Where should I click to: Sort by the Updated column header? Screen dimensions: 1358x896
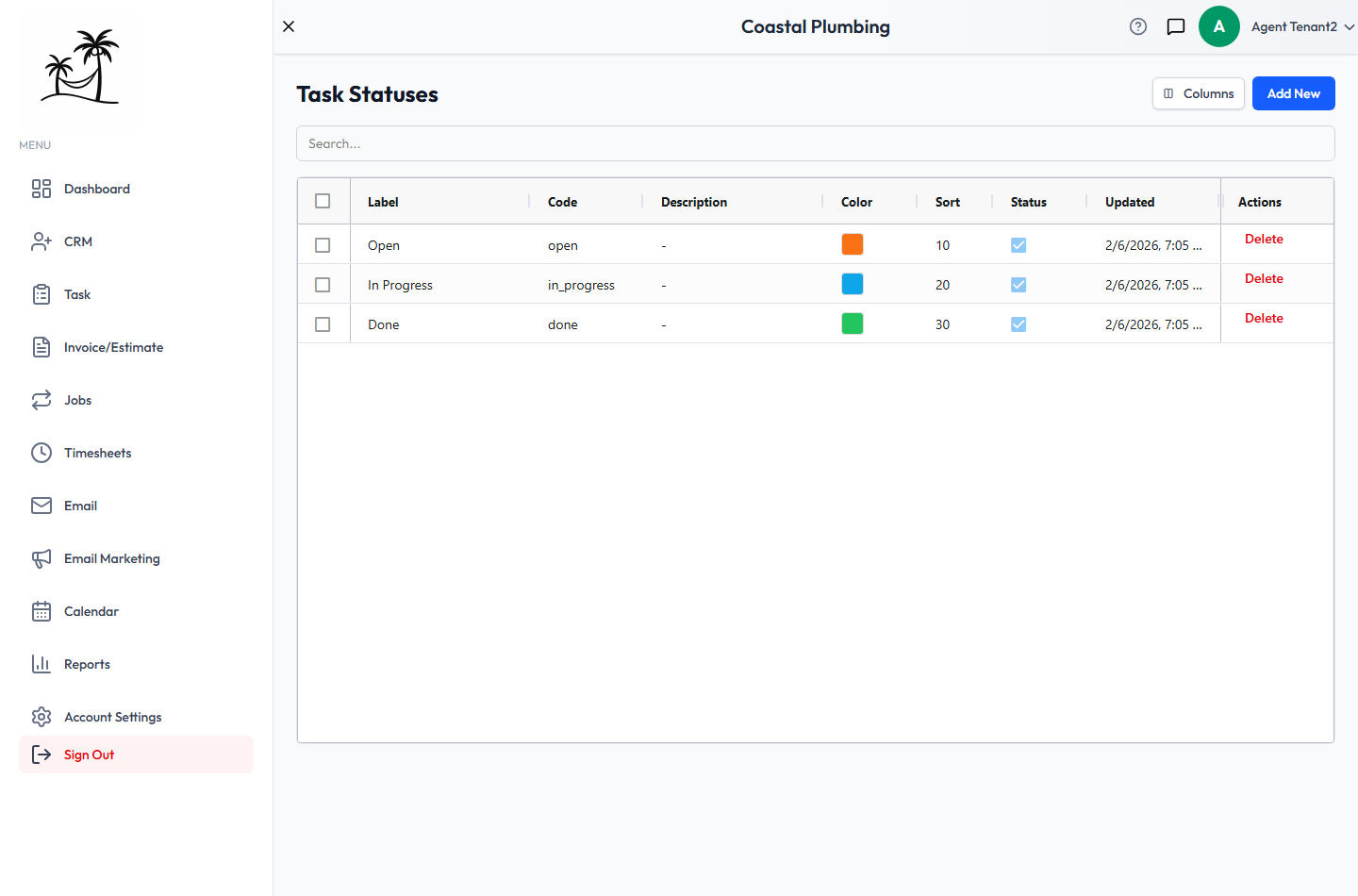[1130, 202]
